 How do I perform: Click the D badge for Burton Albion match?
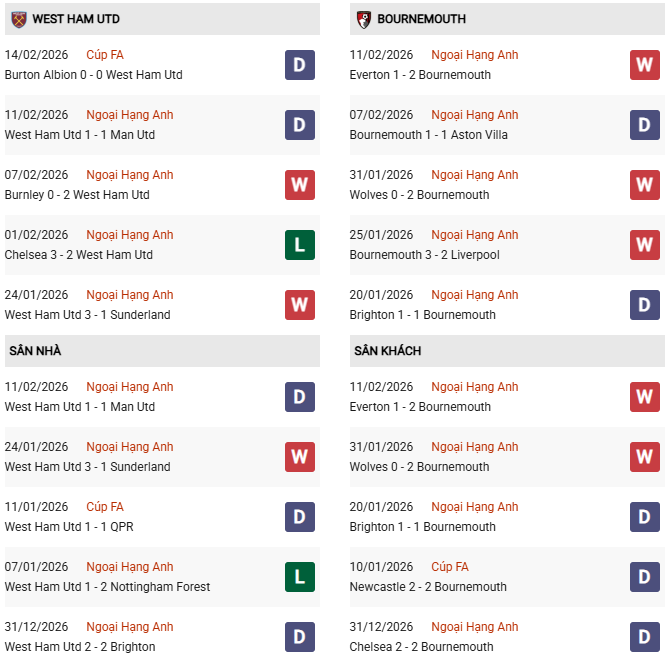[300, 65]
